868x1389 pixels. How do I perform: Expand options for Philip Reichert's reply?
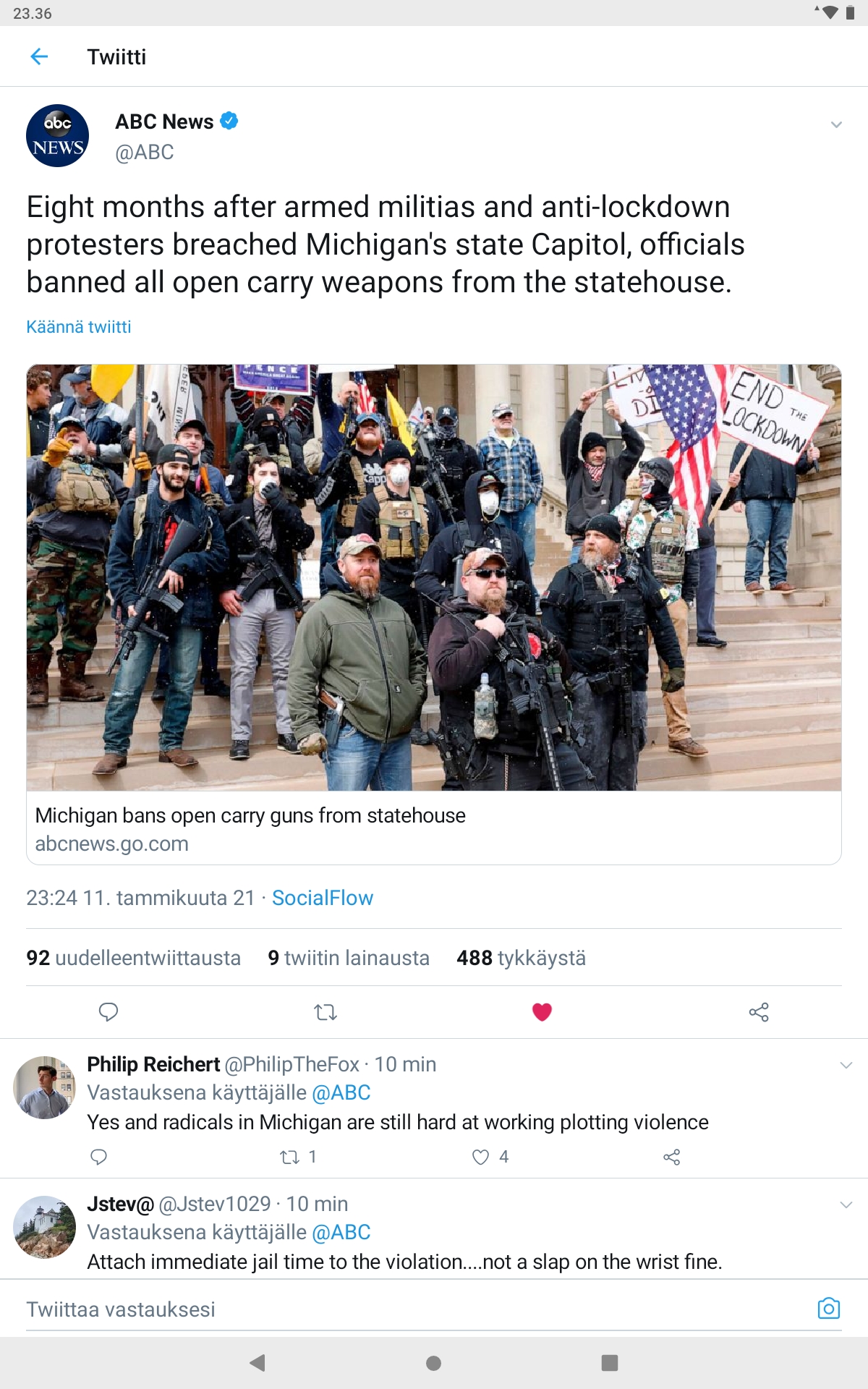(x=846, y=1065)
